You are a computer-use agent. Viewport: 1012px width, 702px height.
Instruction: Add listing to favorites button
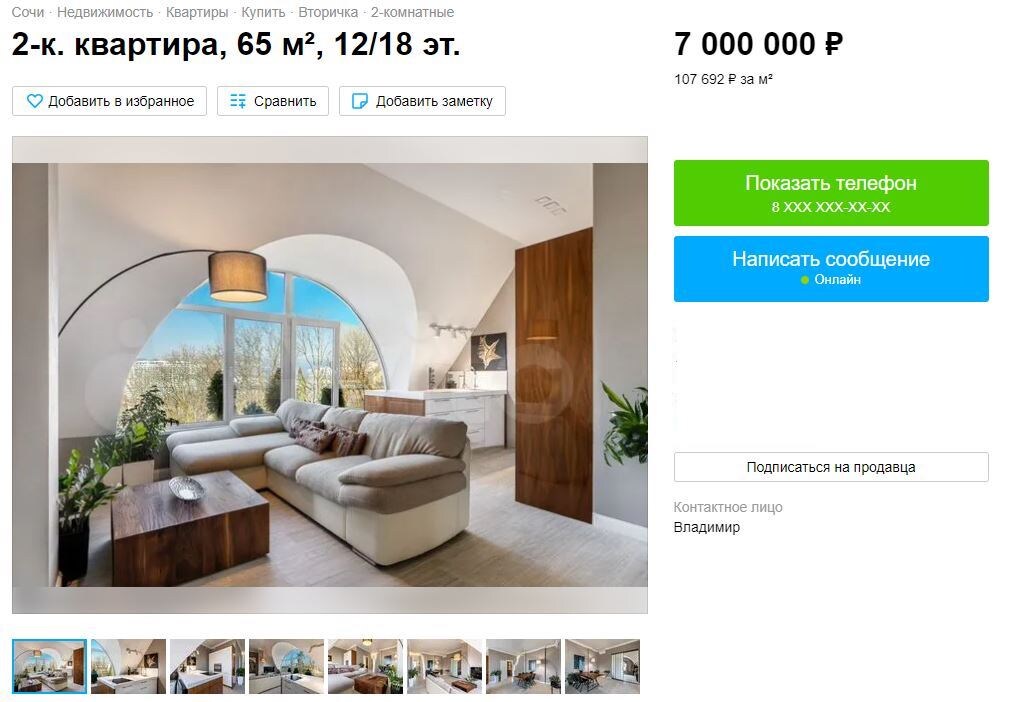click(x=109, y=101)
